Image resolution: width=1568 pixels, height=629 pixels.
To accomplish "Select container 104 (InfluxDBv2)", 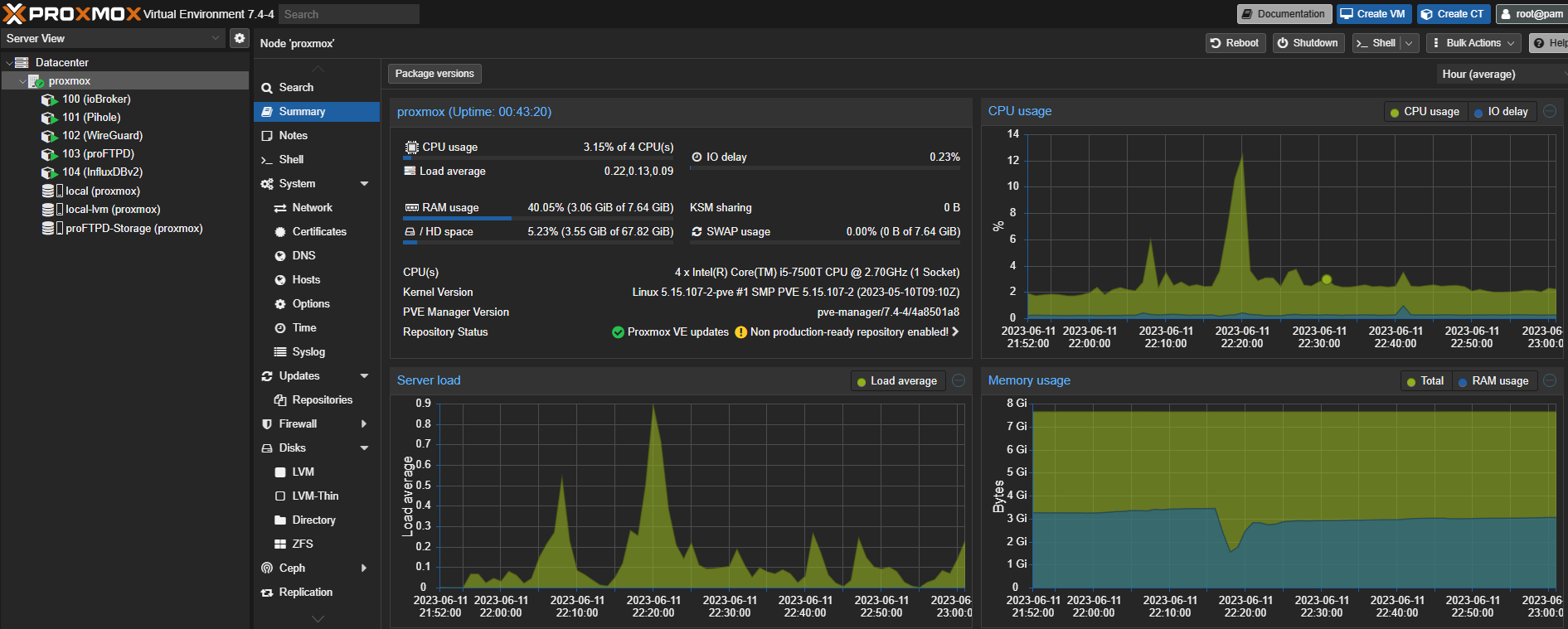I will click(102, 172).
